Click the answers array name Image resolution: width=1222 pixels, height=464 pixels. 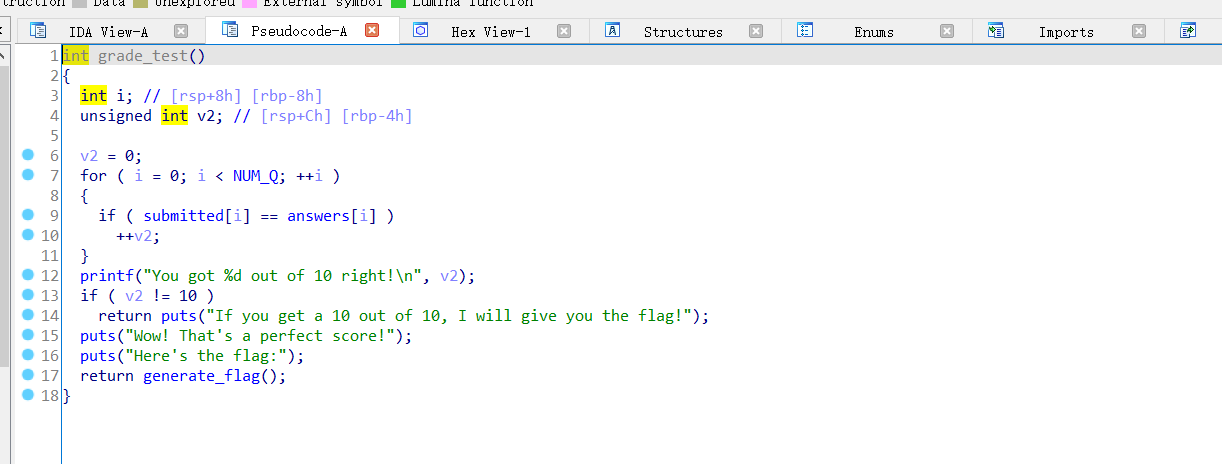pyautogui.click(x=318, y=216)
